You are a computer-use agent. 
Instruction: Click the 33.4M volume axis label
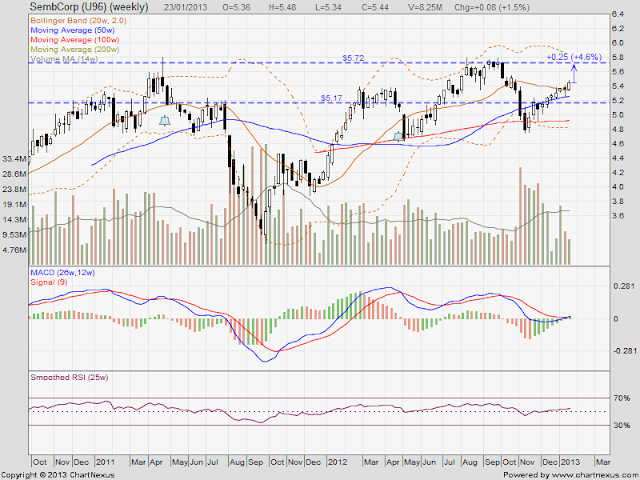click(14, 159)
